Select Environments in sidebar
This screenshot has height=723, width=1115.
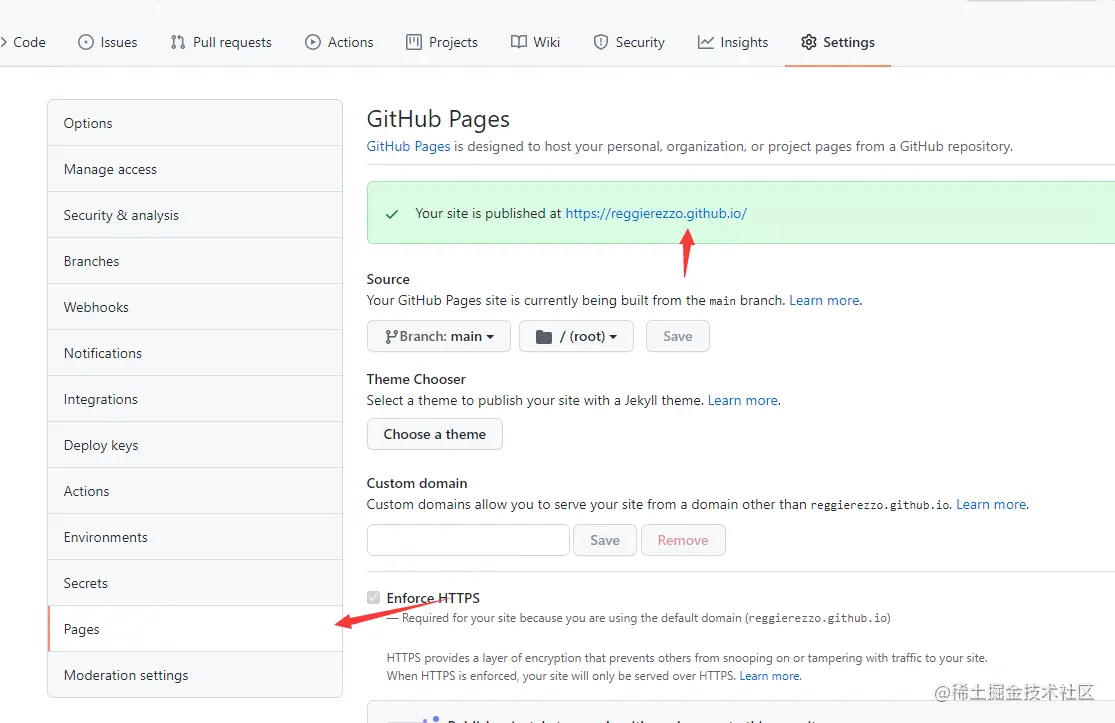195,537
